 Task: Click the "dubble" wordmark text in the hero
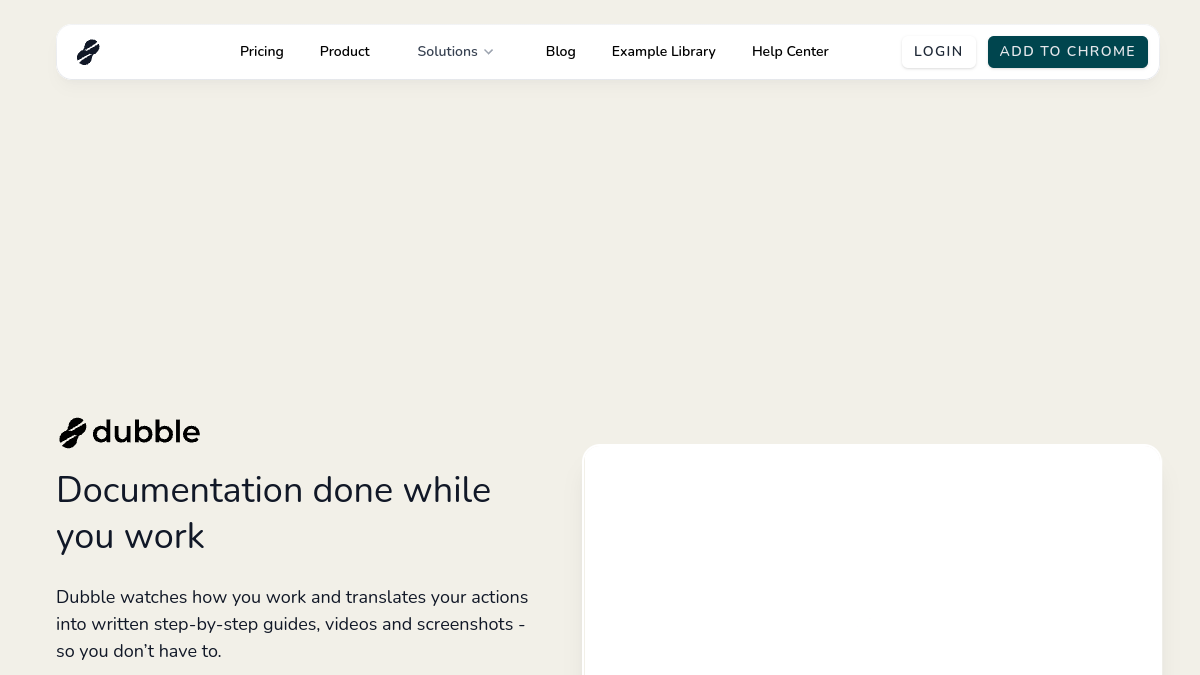click(146, 432)
